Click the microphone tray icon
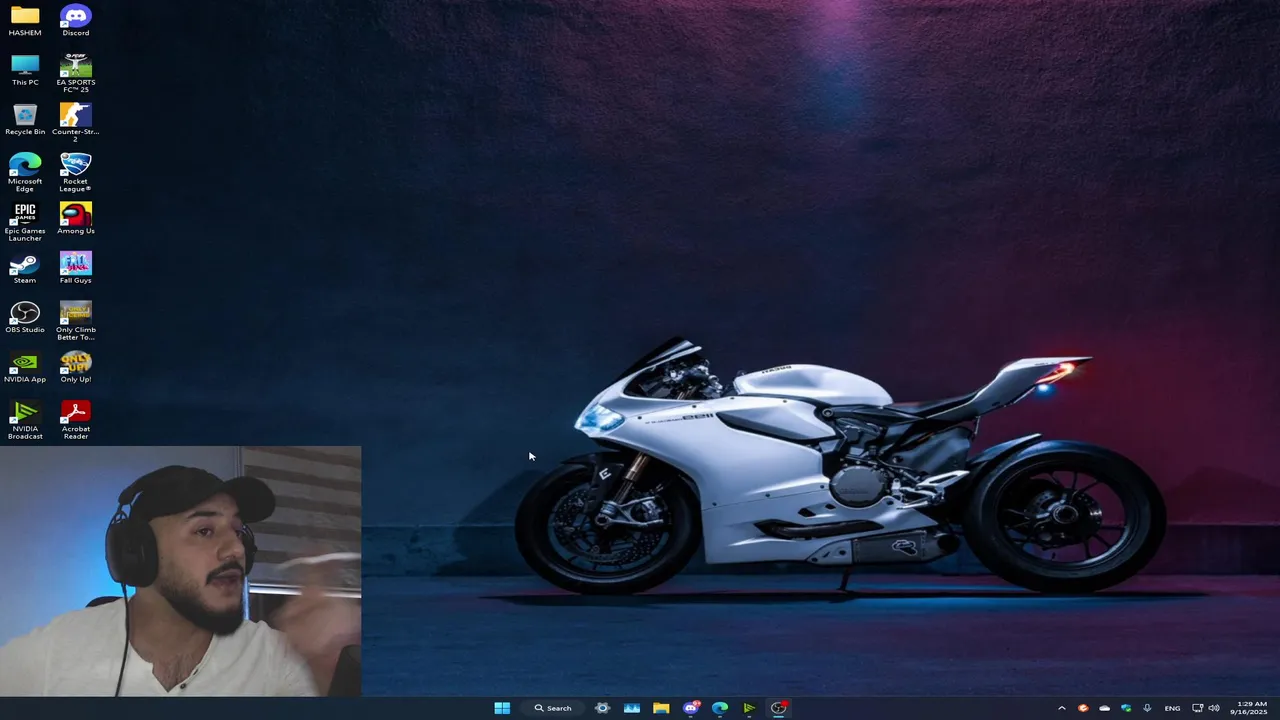Image resolution: width=1280 pixels, height=720 pixels. pyautogui.click(x=1147, y=708)
